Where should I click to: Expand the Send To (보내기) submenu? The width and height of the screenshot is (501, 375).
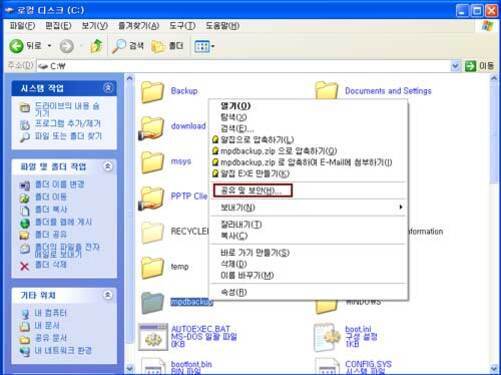[x=308, y=208]
